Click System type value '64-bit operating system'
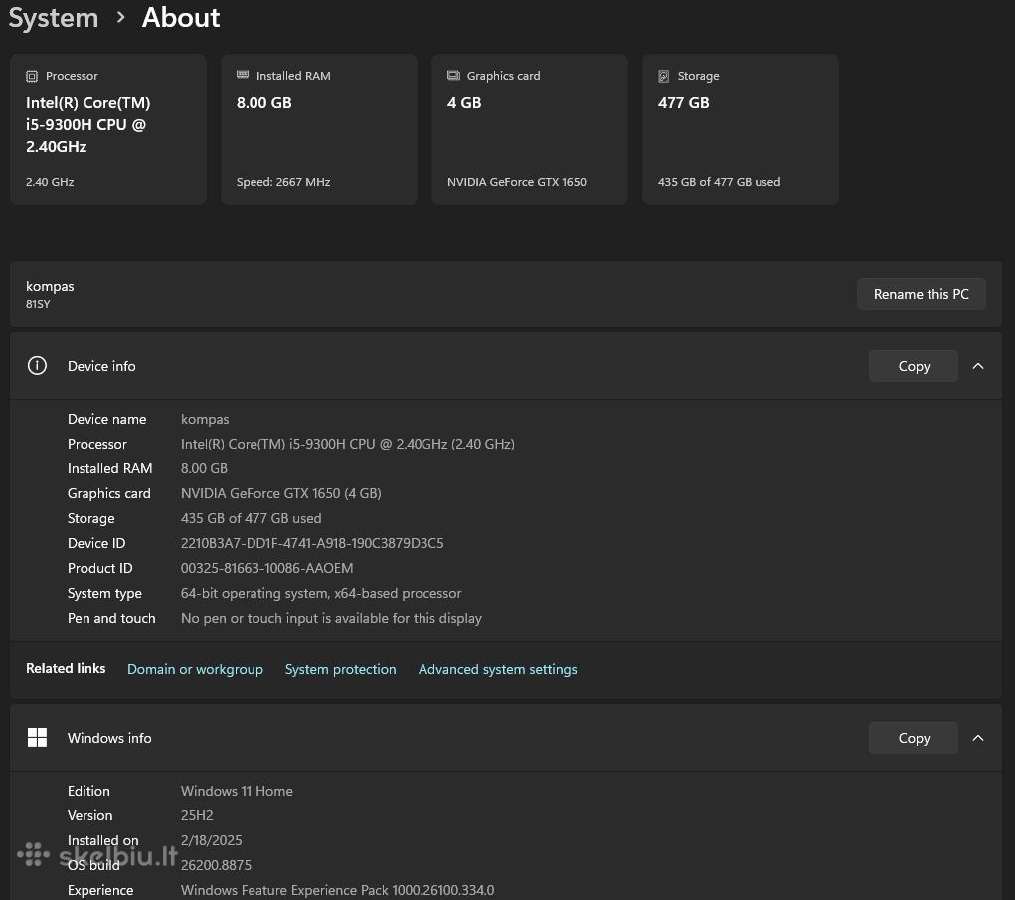 point(321,594)
